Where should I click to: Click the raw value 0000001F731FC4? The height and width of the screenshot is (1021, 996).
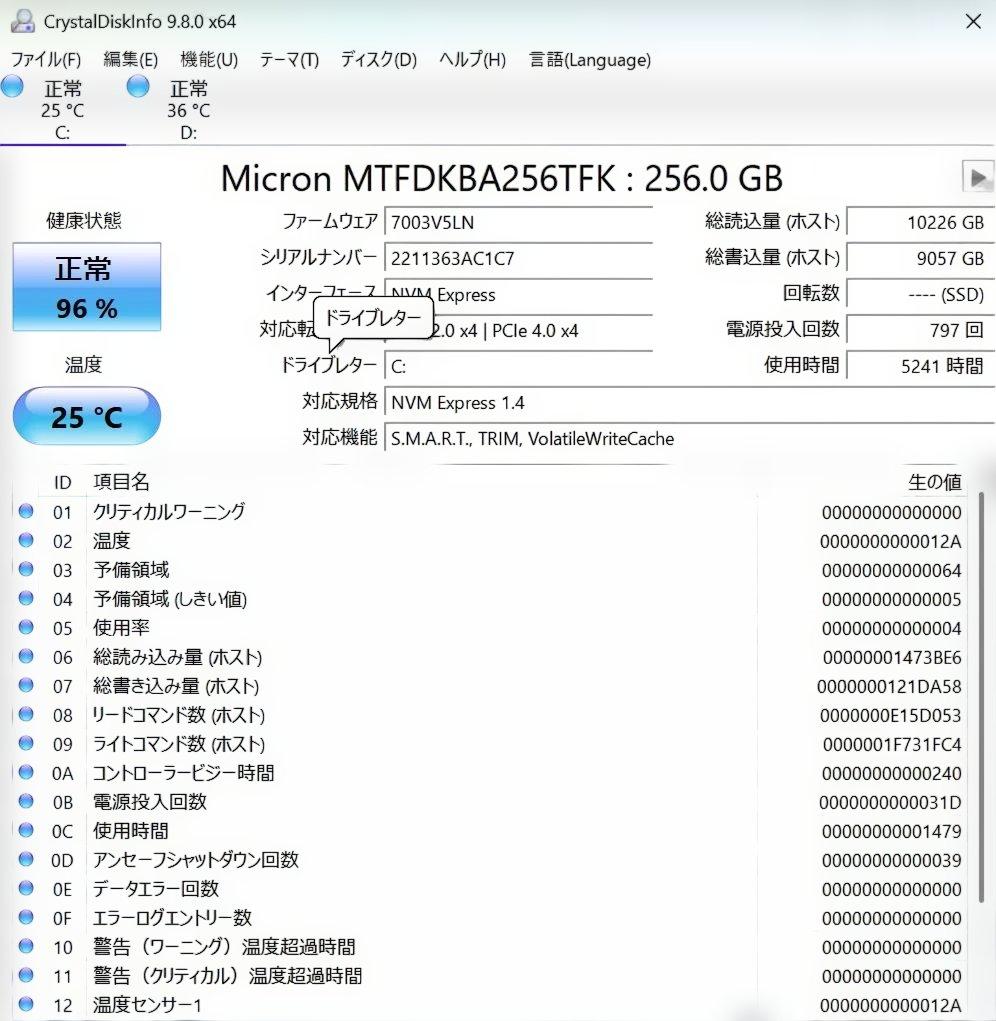[892, 744]
